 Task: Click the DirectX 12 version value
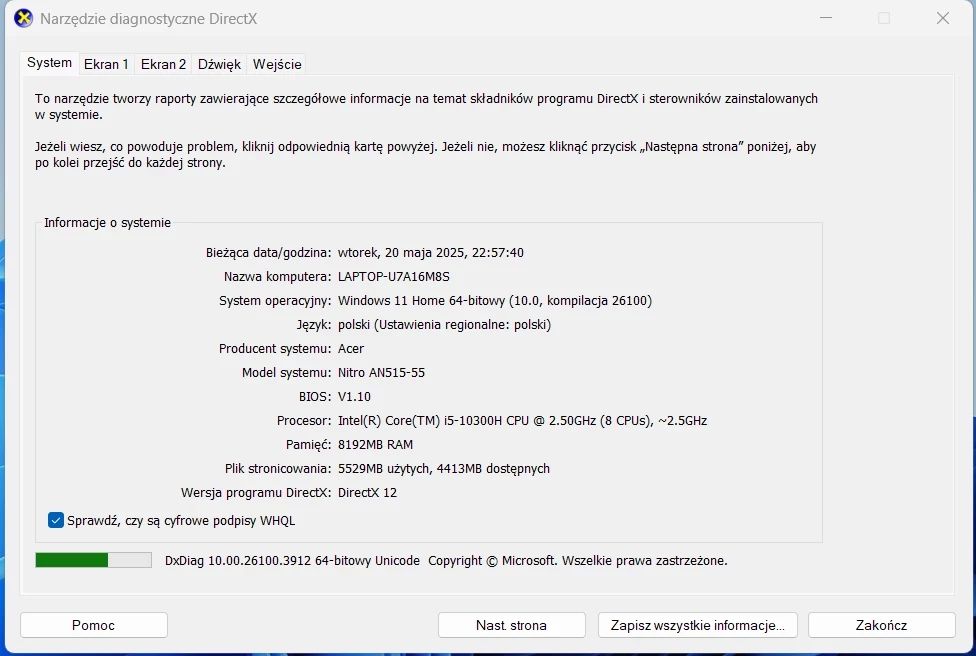[367, 492]
